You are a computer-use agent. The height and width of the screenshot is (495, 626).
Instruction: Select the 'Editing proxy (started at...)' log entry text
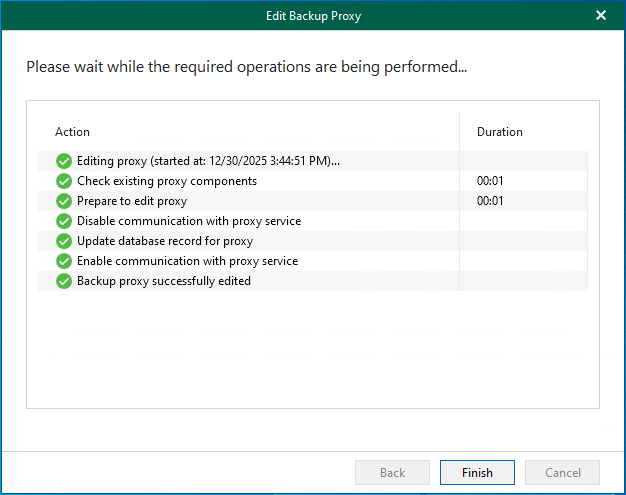208,161
